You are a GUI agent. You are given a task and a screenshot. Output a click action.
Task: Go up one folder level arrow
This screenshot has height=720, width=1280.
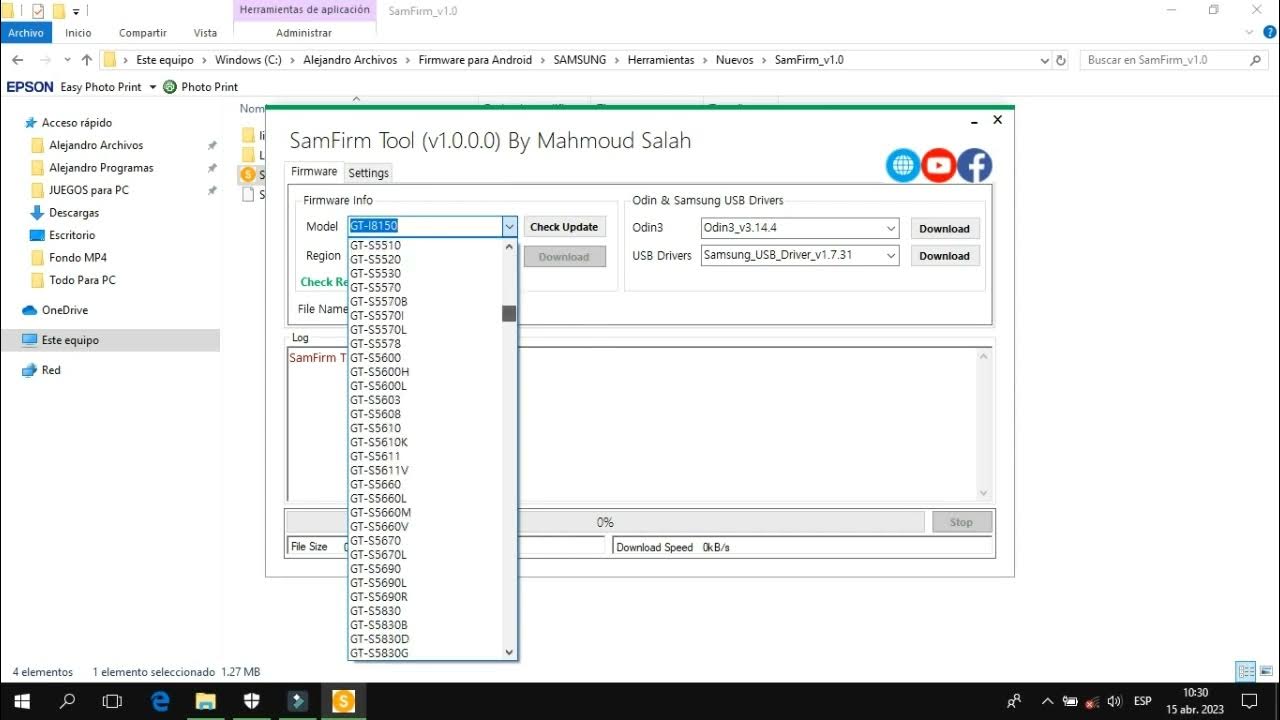tap(86, 60)
